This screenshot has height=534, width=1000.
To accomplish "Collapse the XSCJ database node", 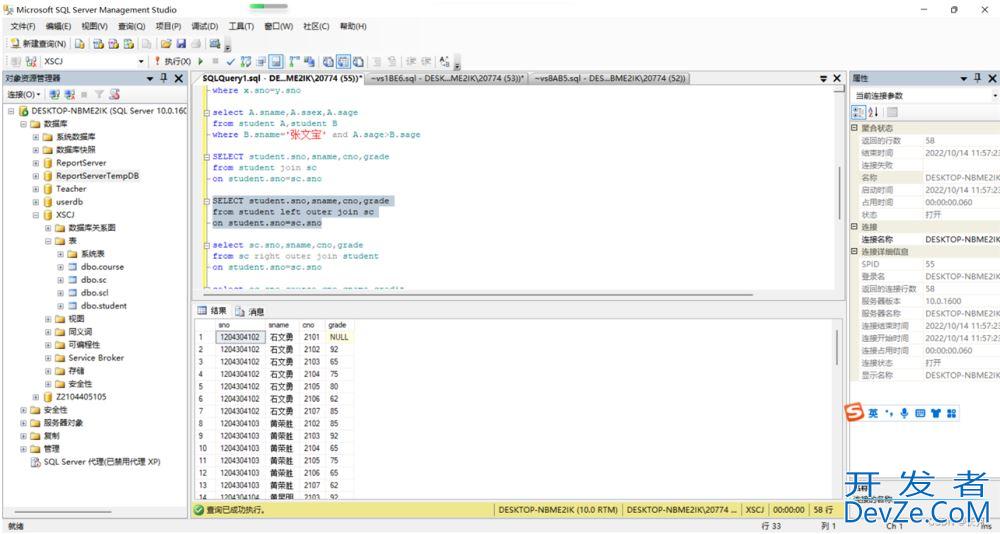I will [36, 215].
